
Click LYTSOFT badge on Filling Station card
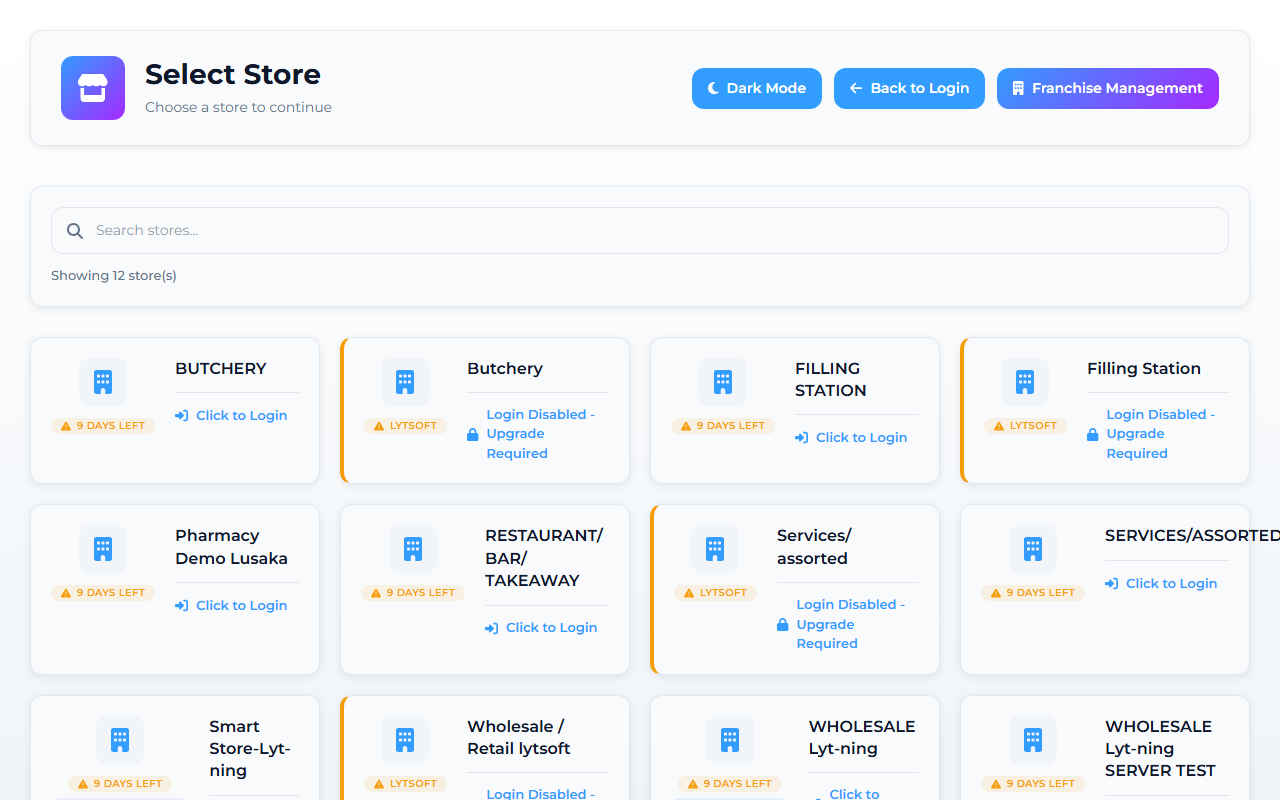(x=1025, y=426)
